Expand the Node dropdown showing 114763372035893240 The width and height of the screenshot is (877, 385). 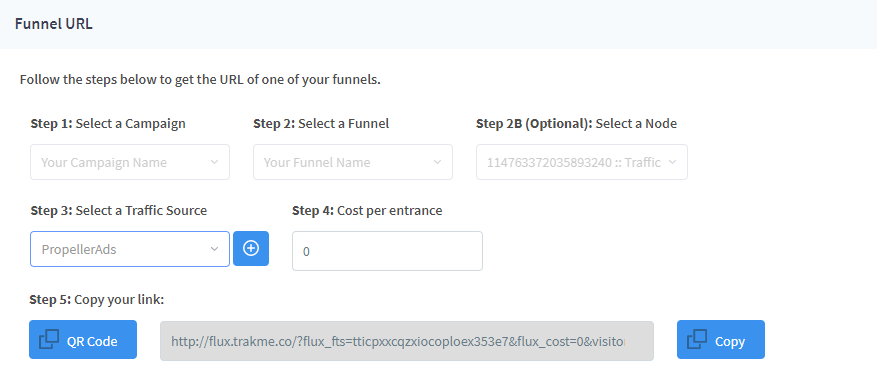point(582,162)
